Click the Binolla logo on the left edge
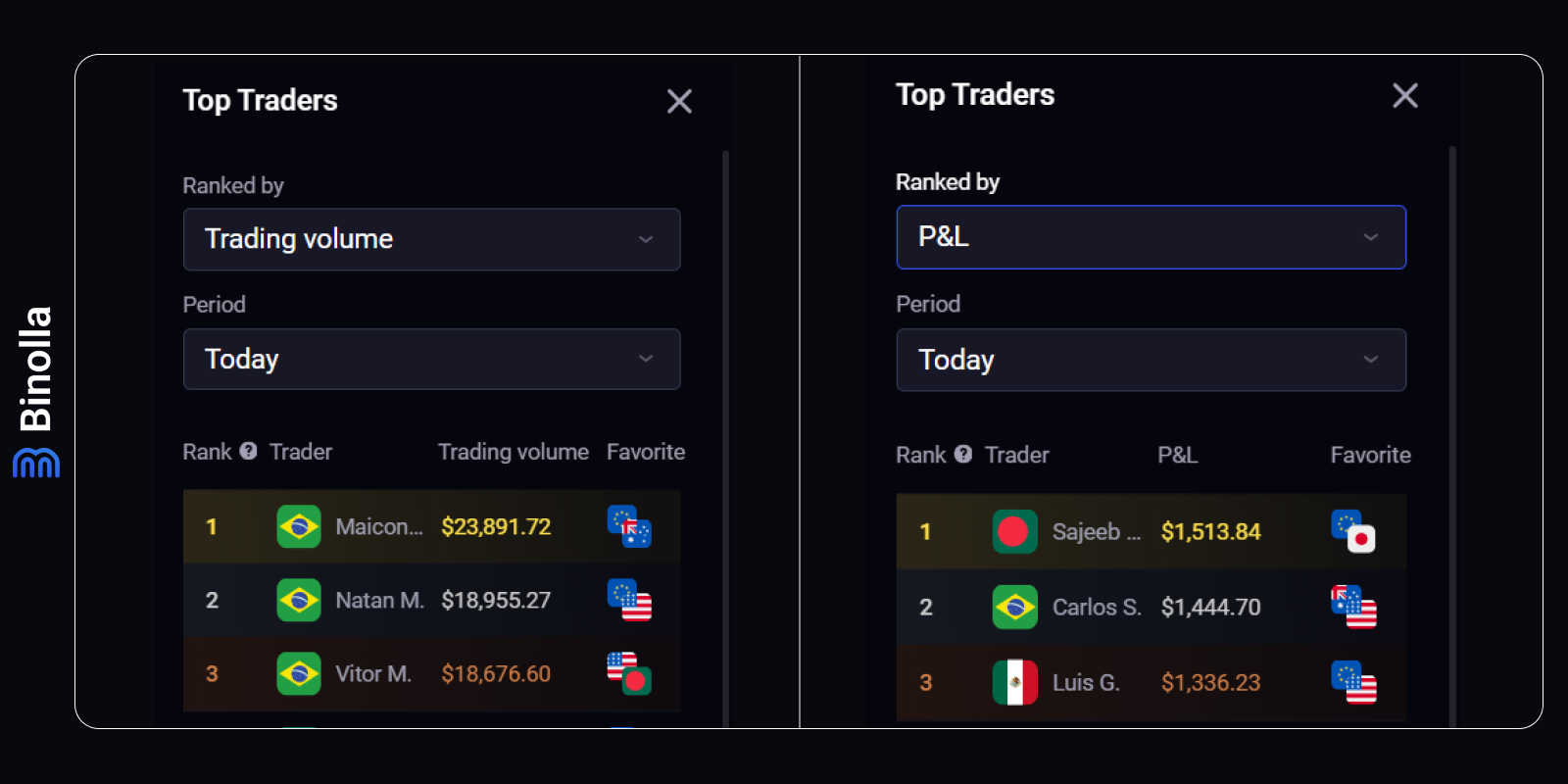The image size is (1568, 784). (x=37, y=392)
